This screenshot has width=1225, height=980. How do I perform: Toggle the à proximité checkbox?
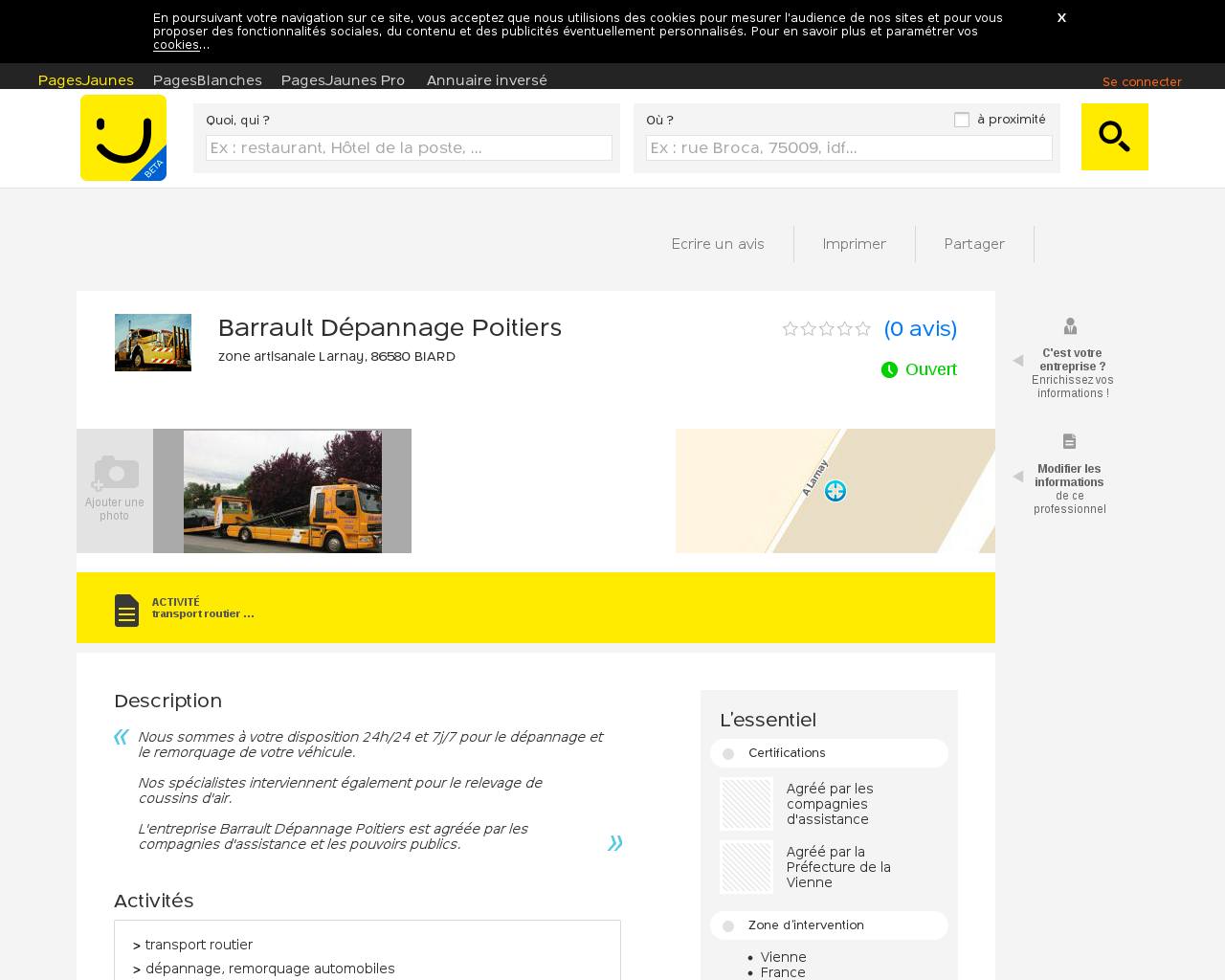click(x=962, y=120)
